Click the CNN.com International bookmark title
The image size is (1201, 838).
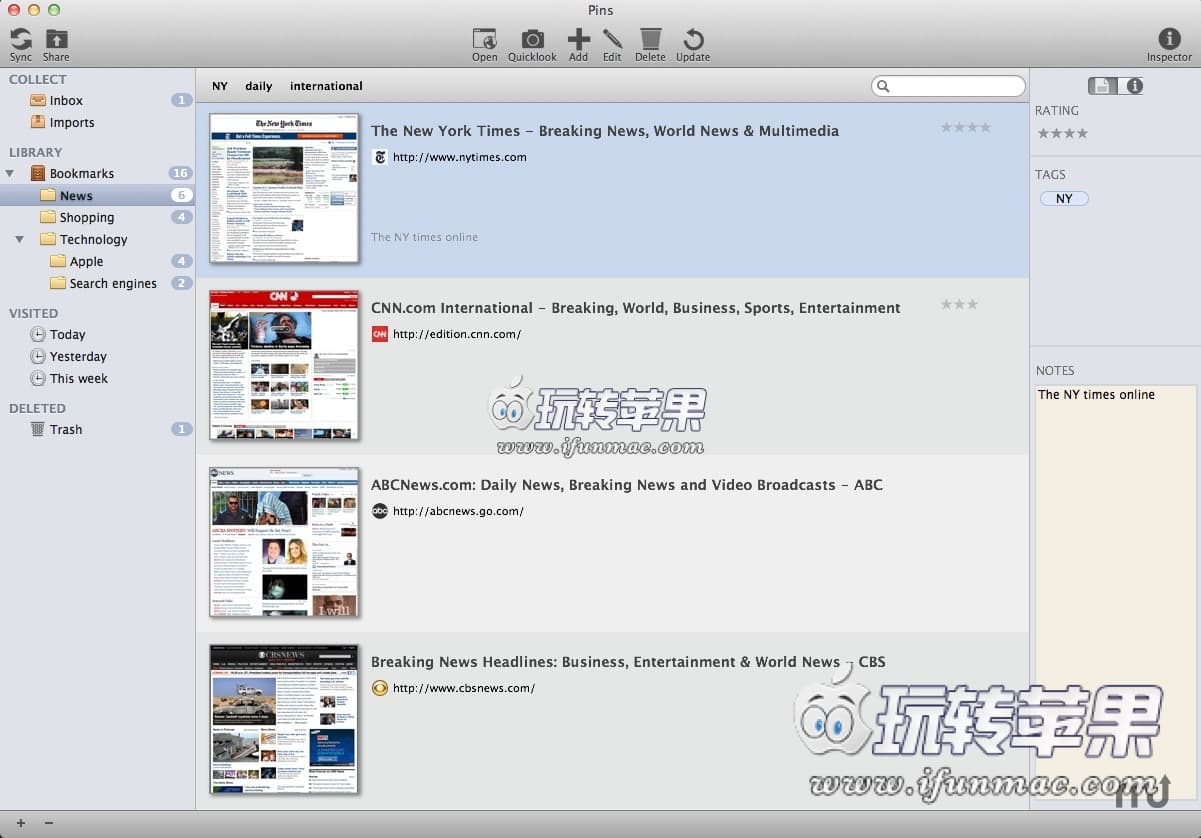(x=636, y=308)
